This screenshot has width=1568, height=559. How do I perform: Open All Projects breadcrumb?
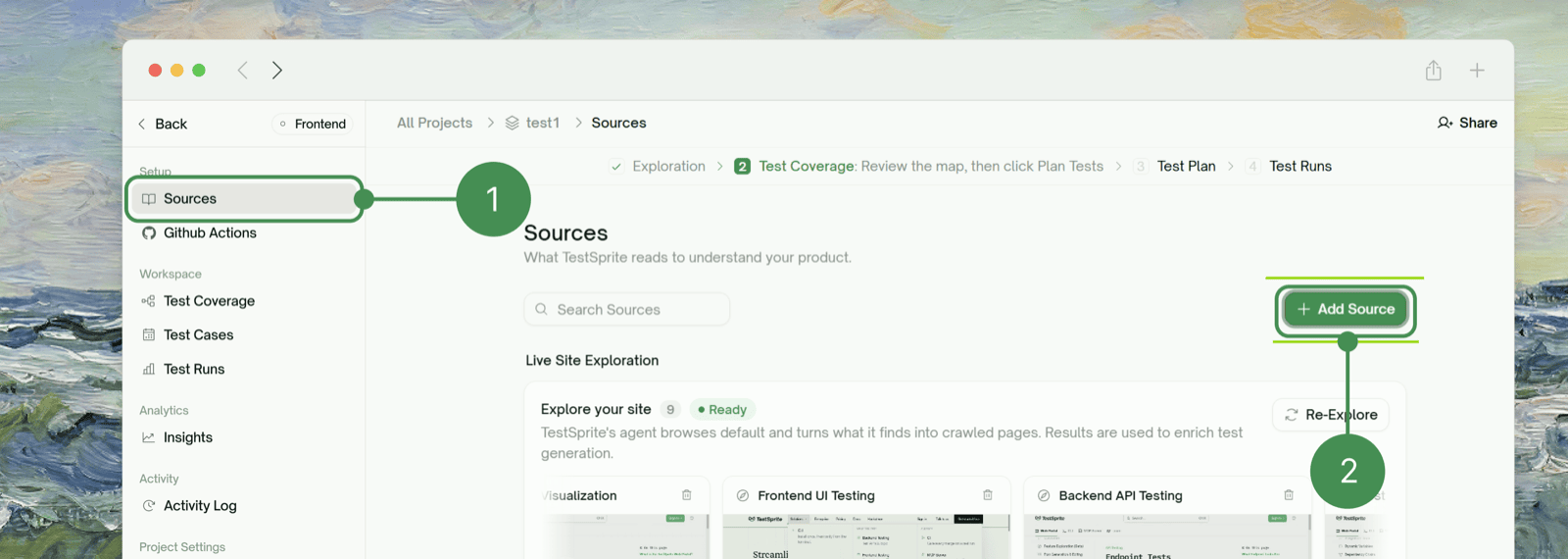(434, 123)
